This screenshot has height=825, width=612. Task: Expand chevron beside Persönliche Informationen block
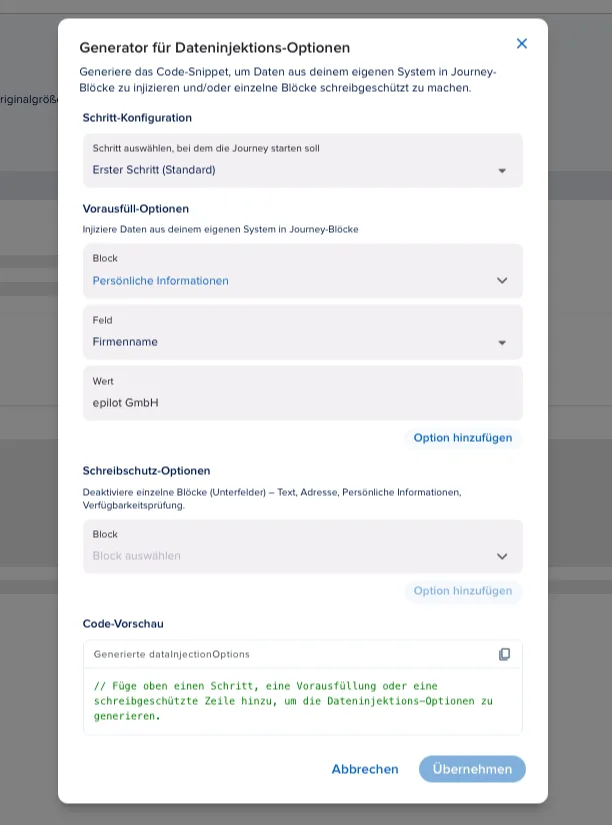[502, 280]
